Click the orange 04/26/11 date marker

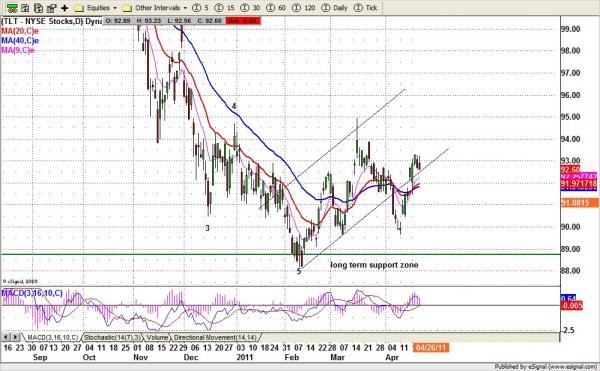pyautogui.click(x=430, y=348)
